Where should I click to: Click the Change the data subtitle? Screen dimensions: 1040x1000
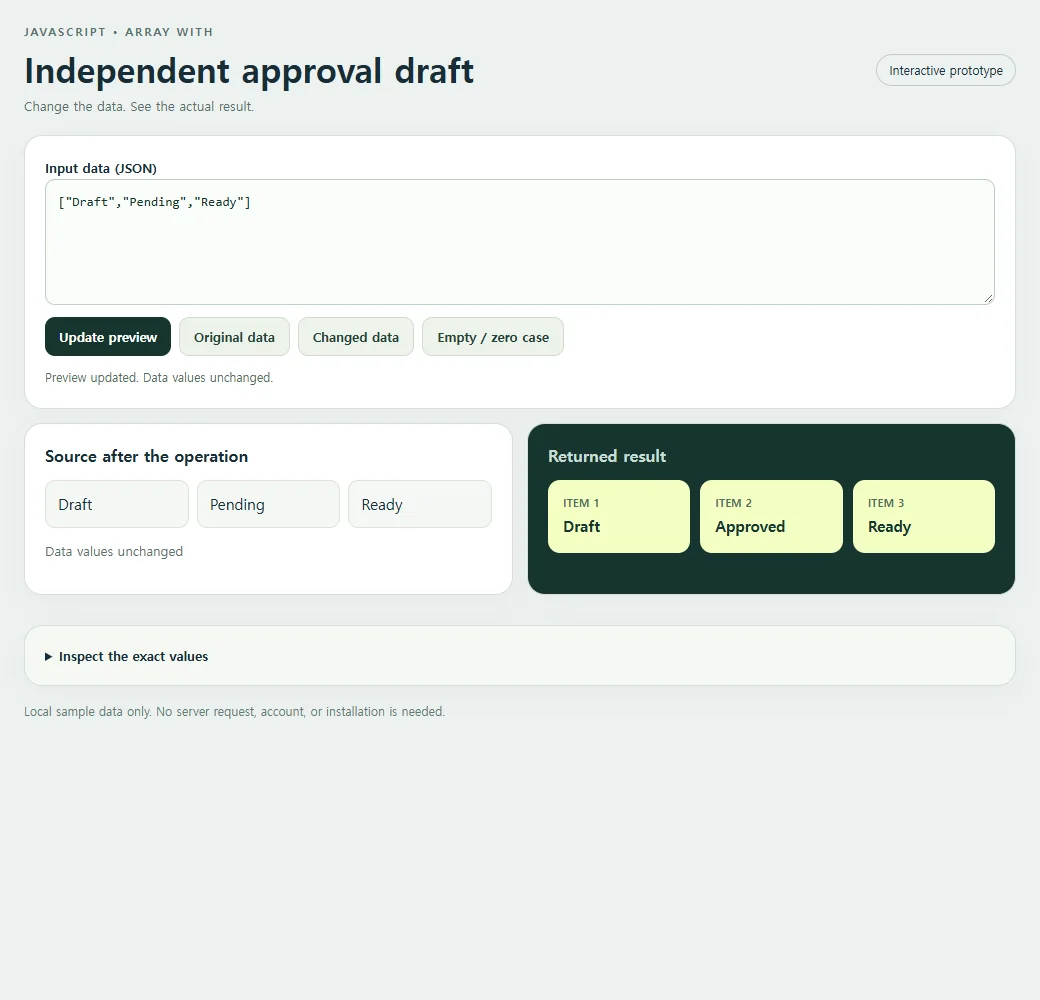(x=139, y=107)
